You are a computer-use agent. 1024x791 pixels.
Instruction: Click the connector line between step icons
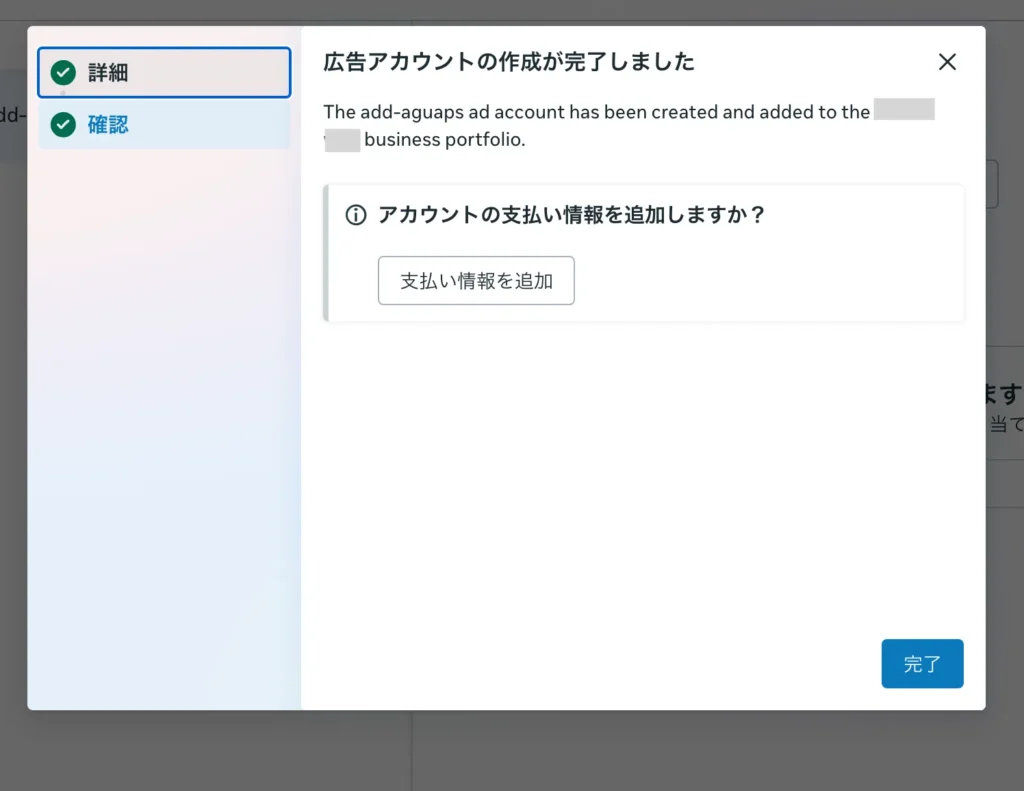[63, 99]
